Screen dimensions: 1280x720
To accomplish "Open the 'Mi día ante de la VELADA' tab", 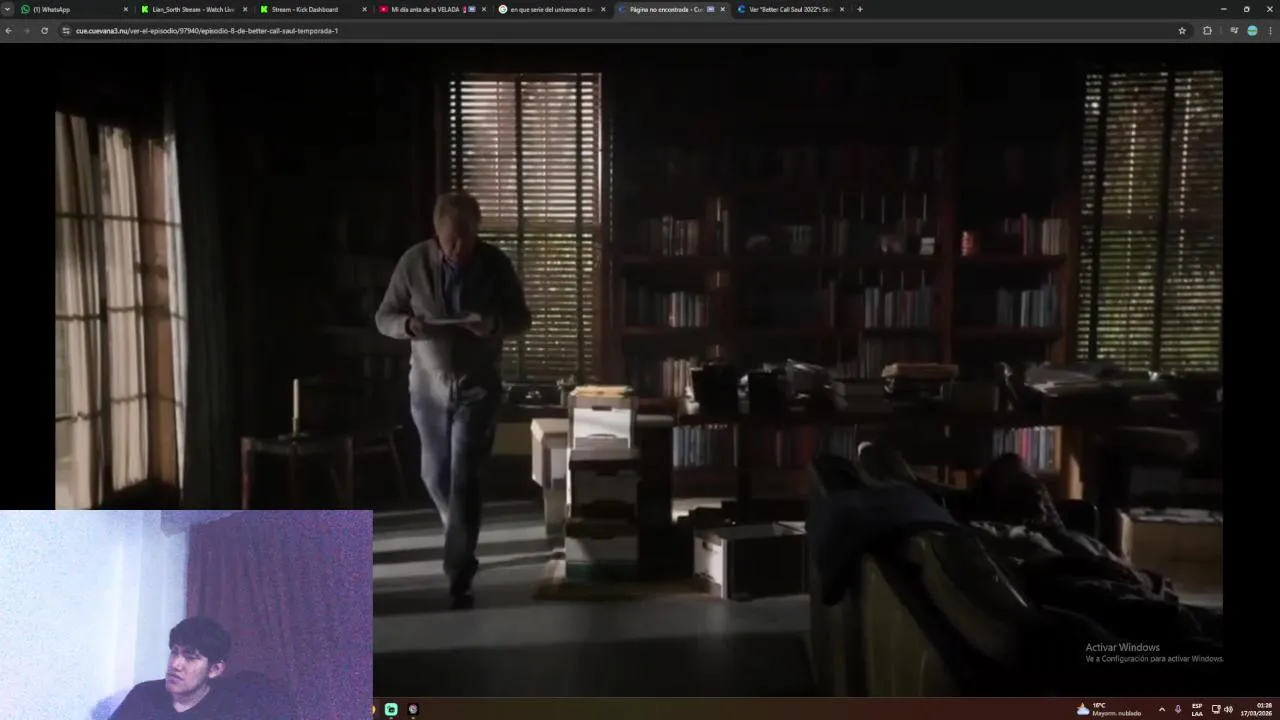I will point(432,9).
